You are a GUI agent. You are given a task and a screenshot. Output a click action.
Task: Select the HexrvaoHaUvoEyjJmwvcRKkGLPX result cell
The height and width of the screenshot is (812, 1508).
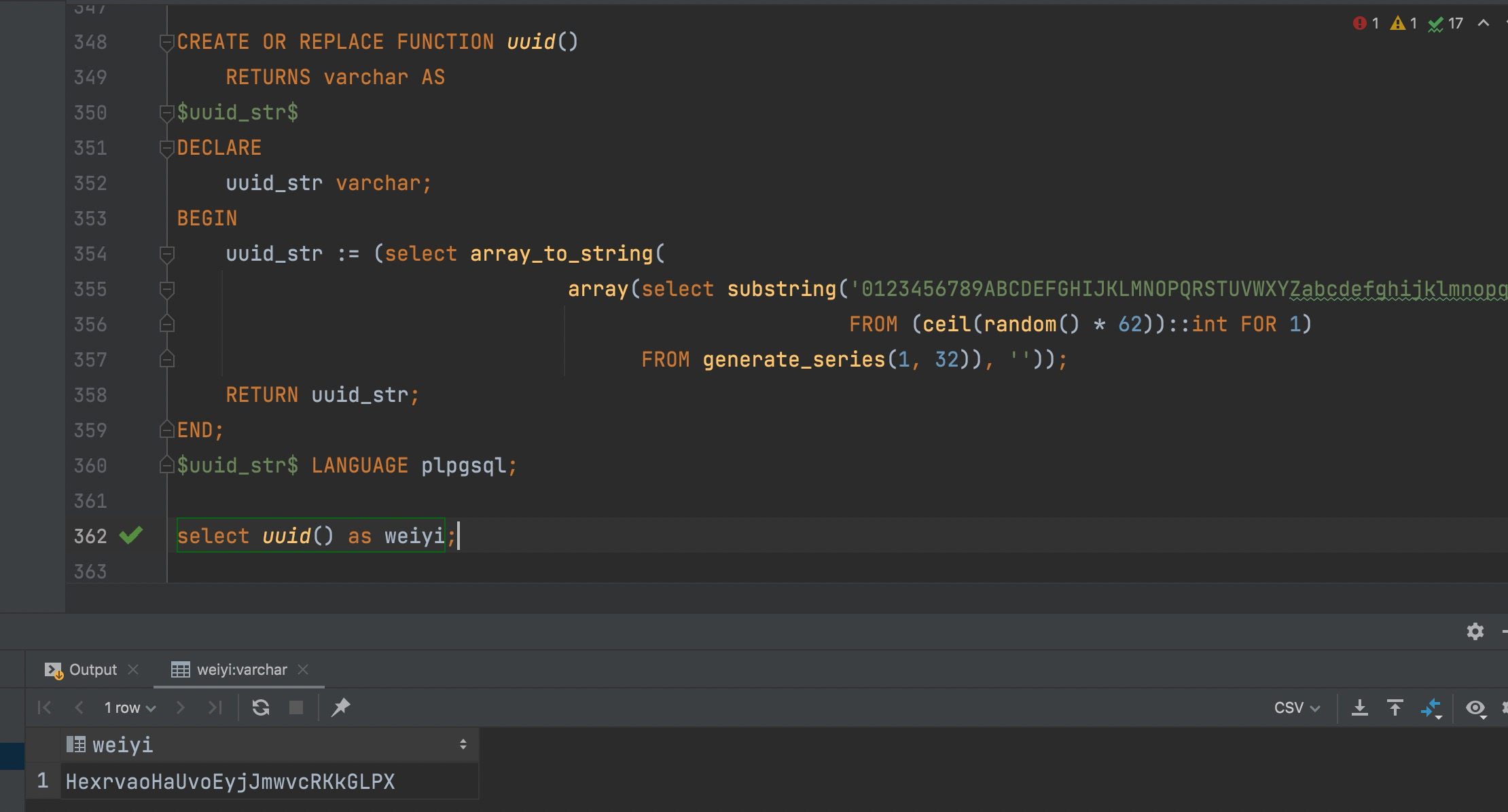click(x=230, y=781)
